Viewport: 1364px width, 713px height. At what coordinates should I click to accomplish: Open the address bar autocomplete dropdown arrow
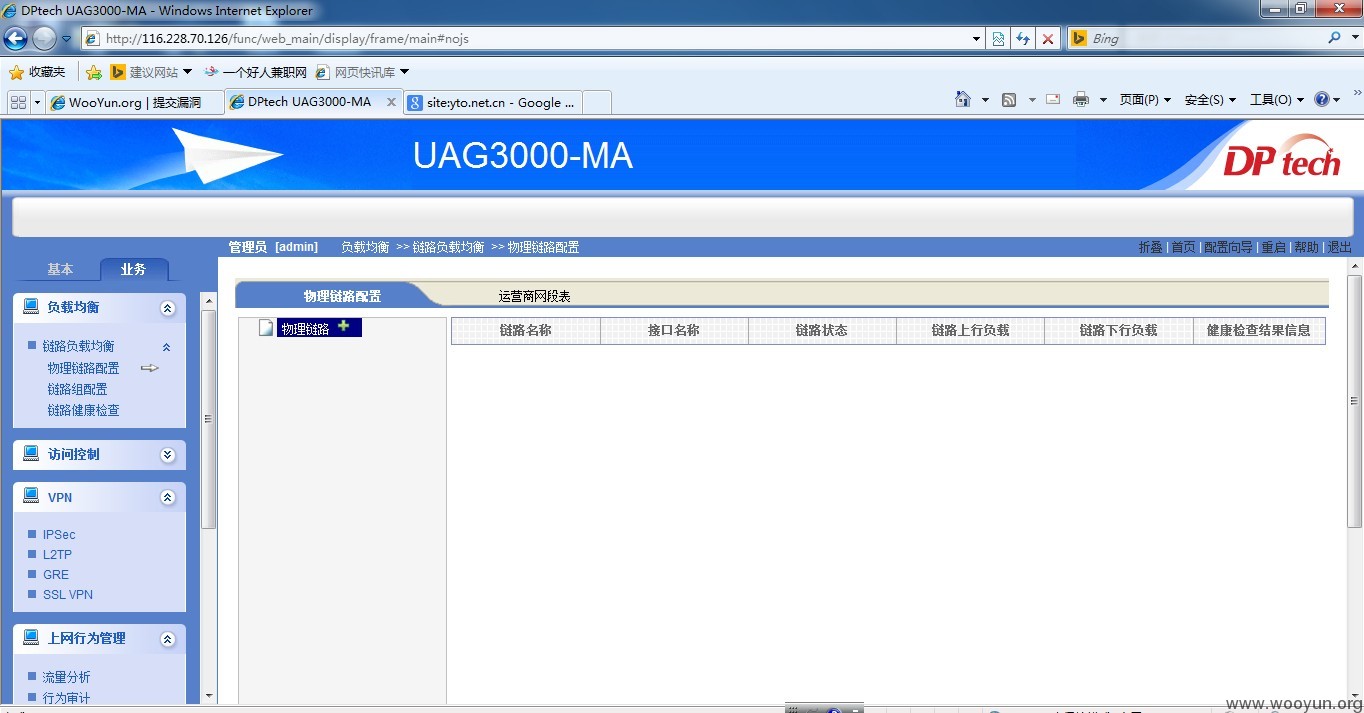tap(977, 39)
